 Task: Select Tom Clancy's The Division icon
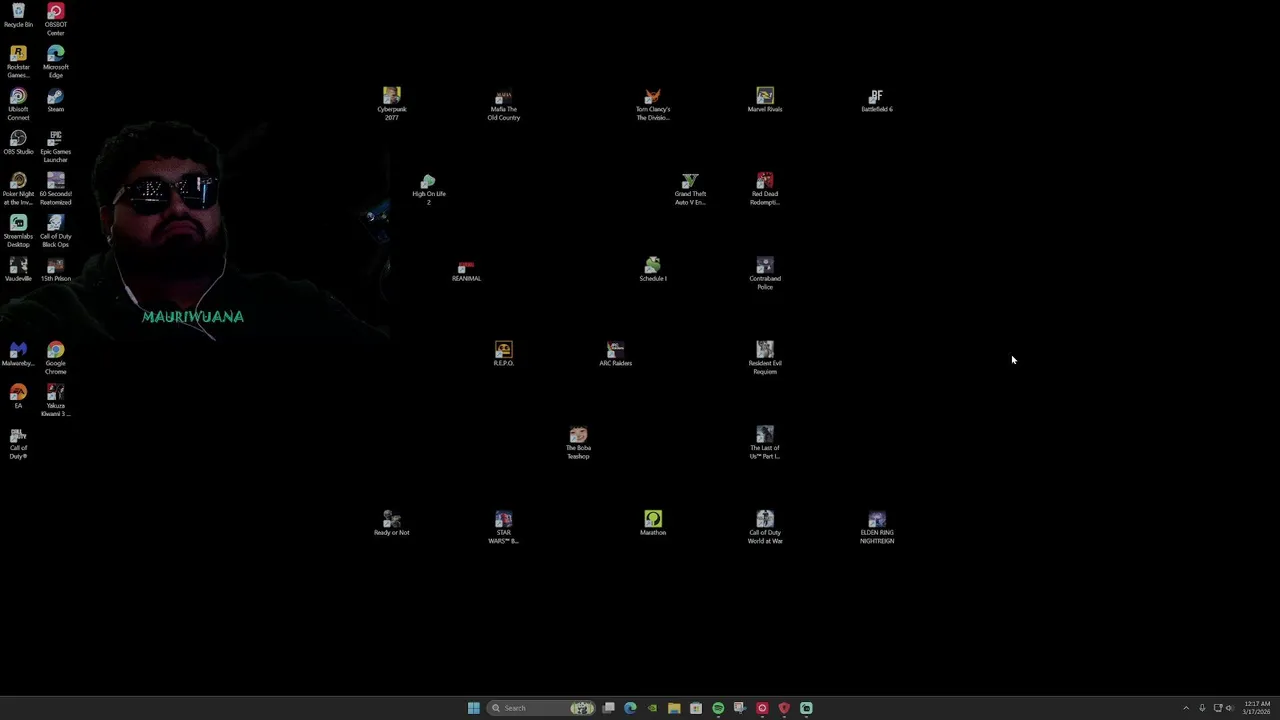click(653, 104)
